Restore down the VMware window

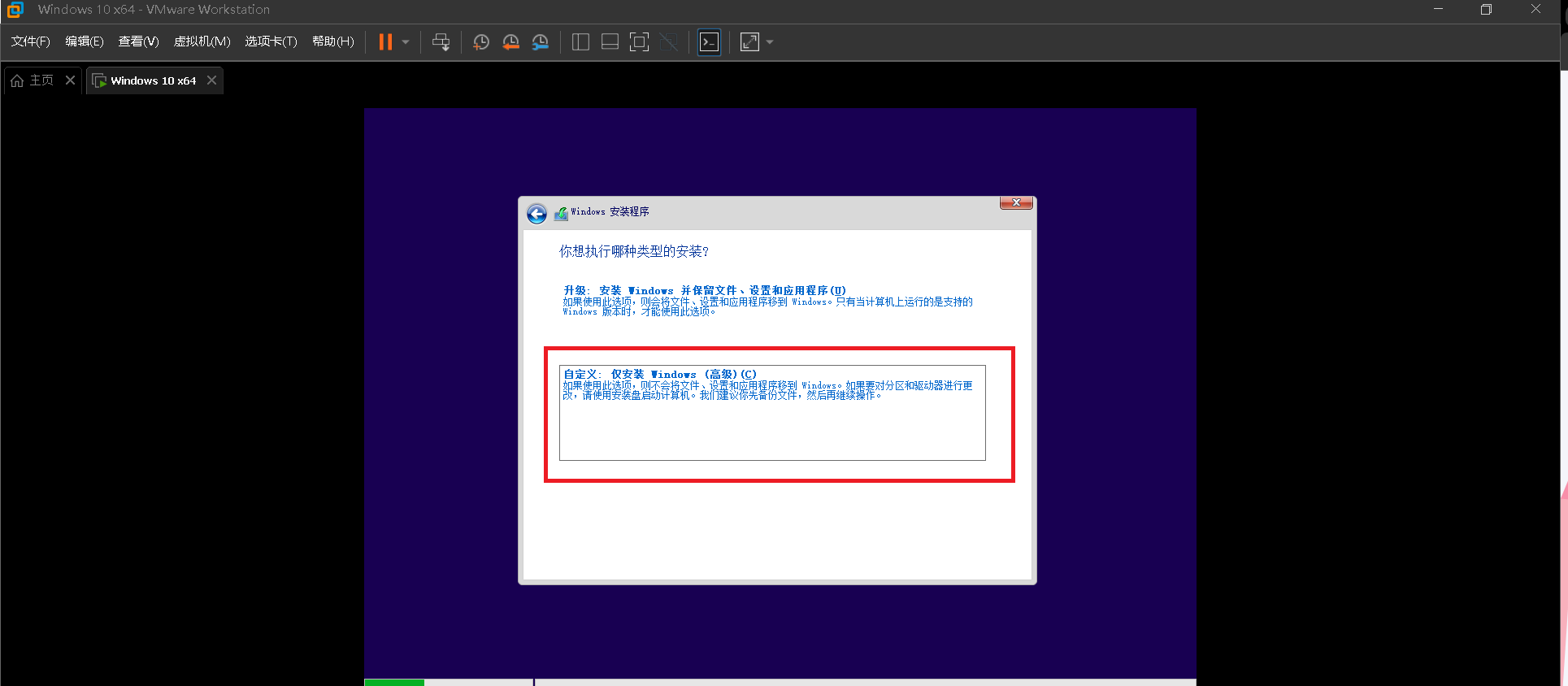click(1486, 10)
